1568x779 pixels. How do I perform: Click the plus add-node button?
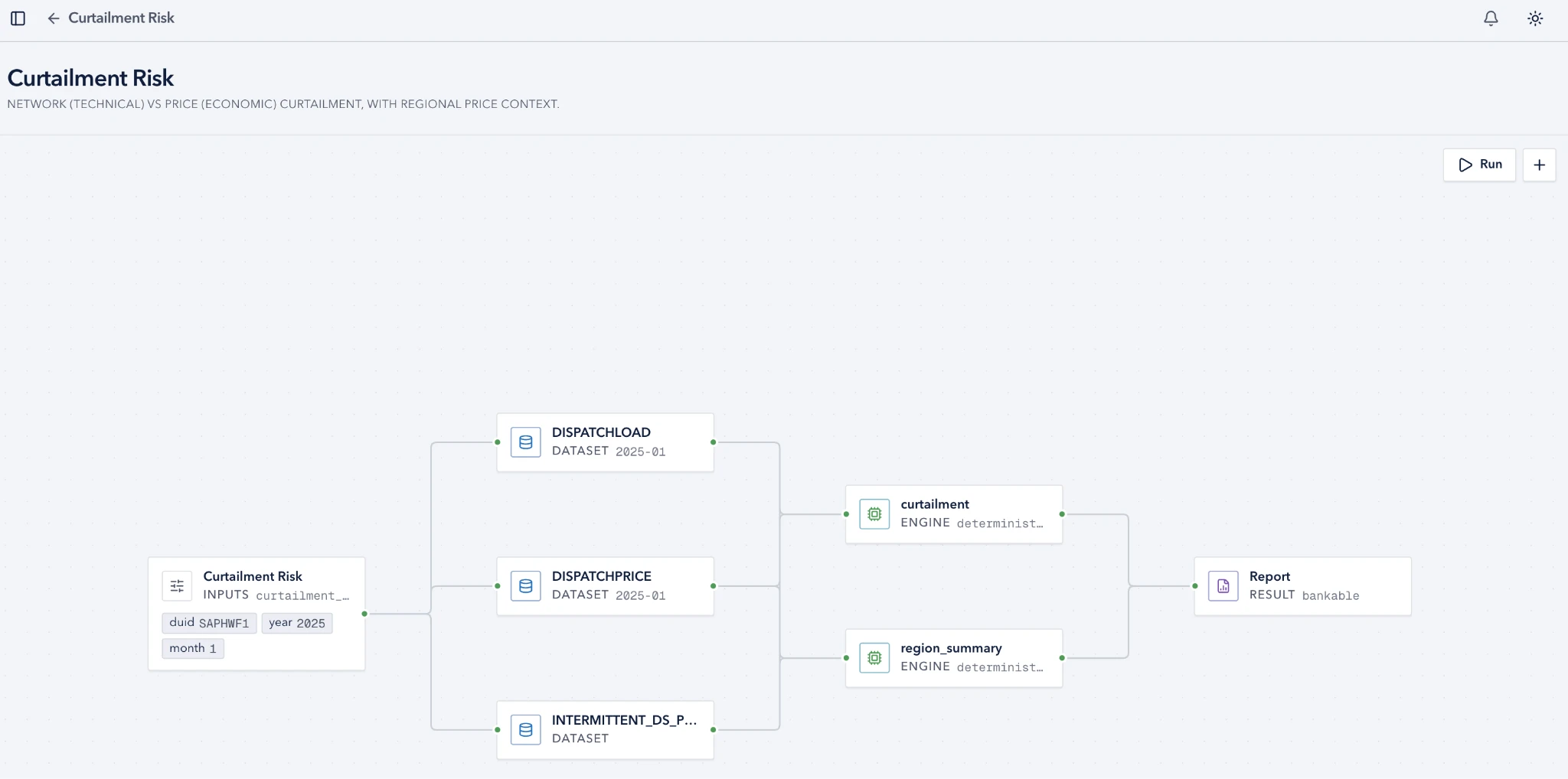click(x=1539, y=165)
